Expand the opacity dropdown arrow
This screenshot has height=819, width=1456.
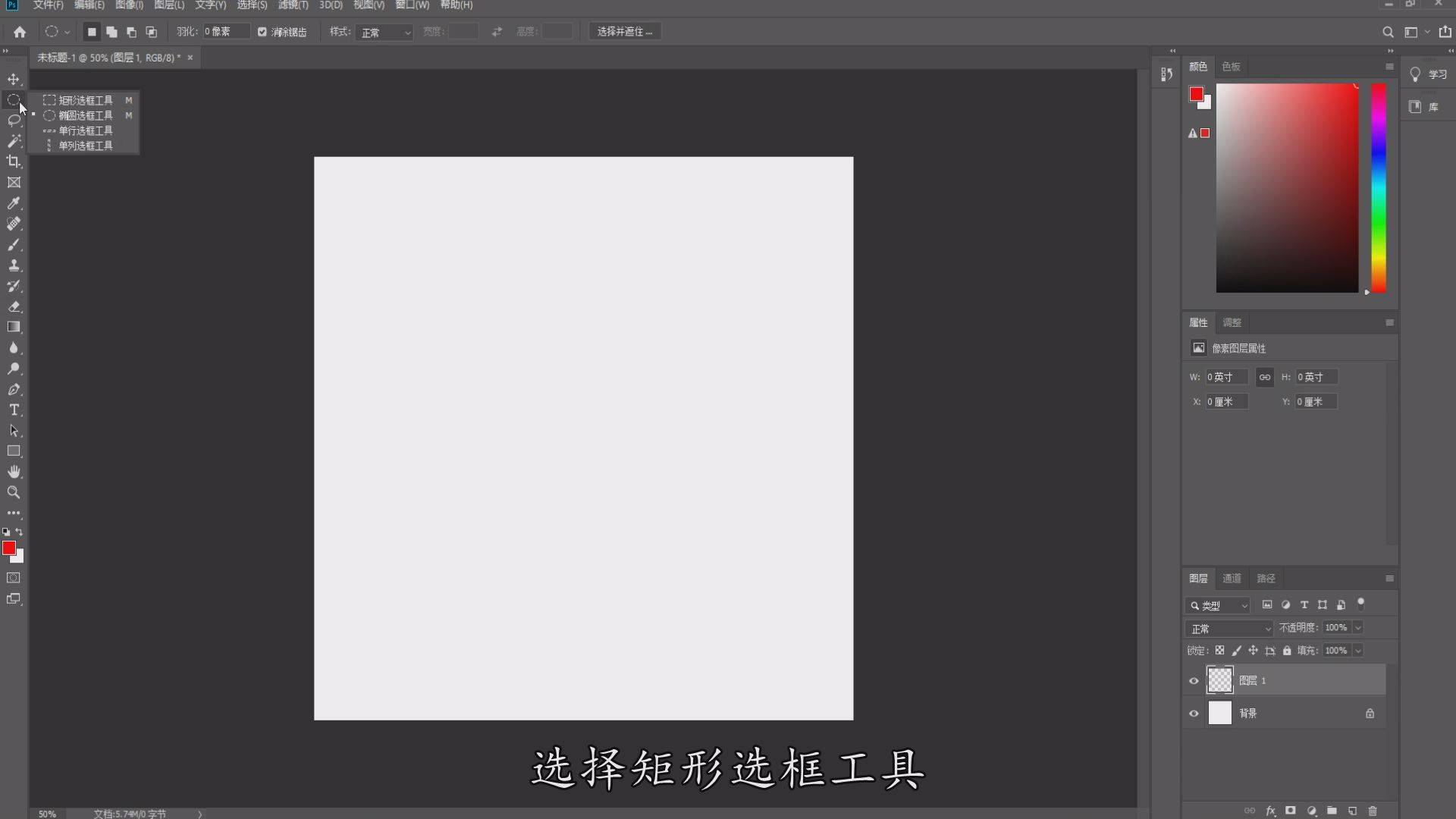1358,628
